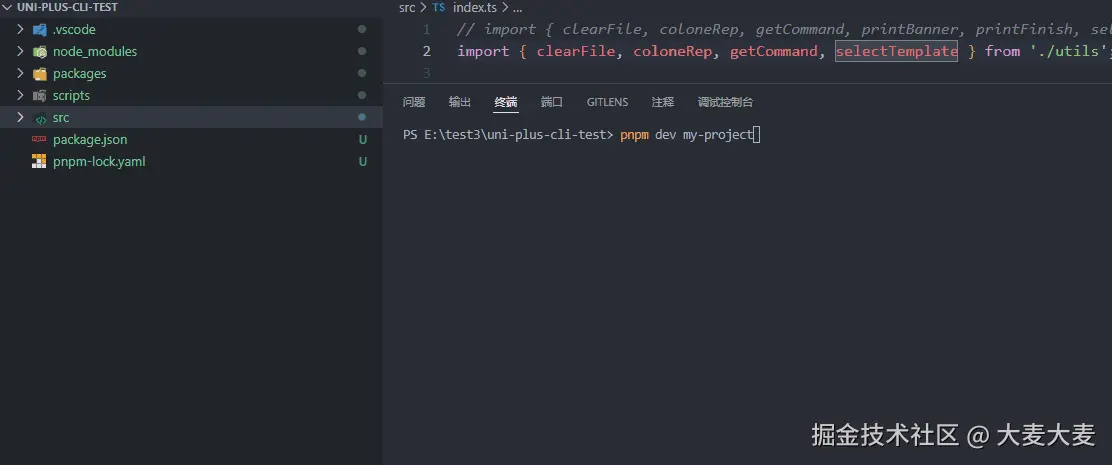This screenshot has width=1112, height=465.
Task: Click the index.ts breadcrumb segment
Action: point(476,8)
